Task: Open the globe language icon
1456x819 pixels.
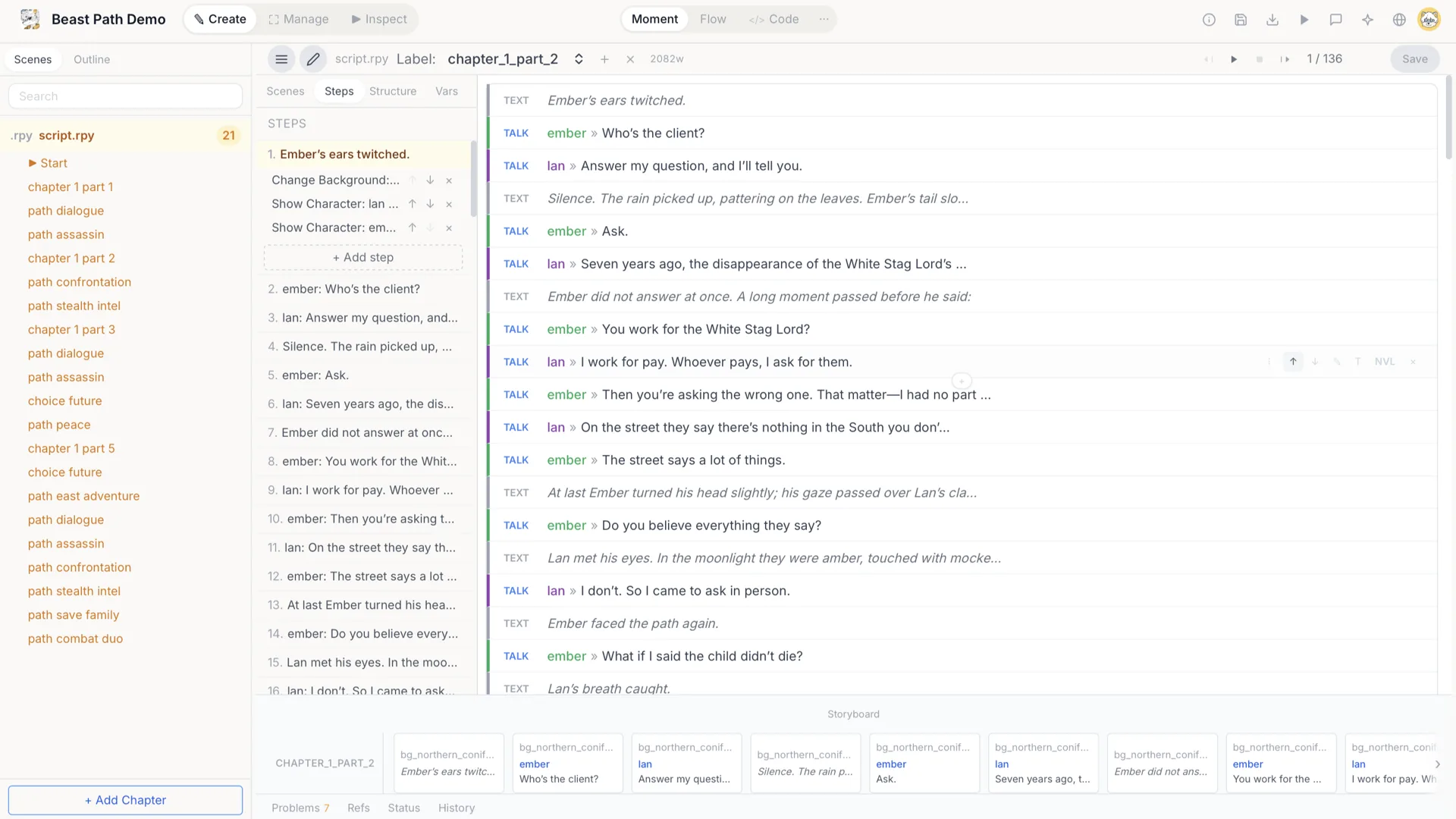Action: click(1399, 20)
